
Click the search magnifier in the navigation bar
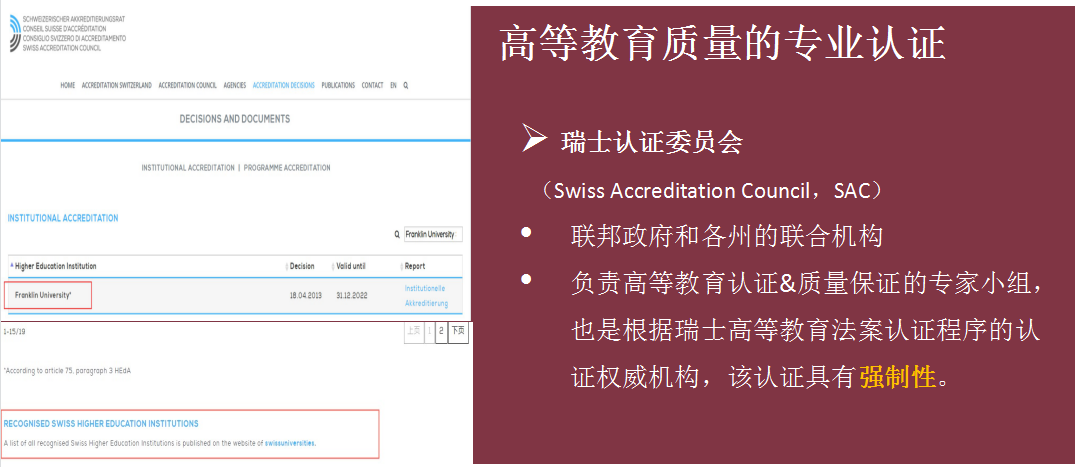point(406,86)
